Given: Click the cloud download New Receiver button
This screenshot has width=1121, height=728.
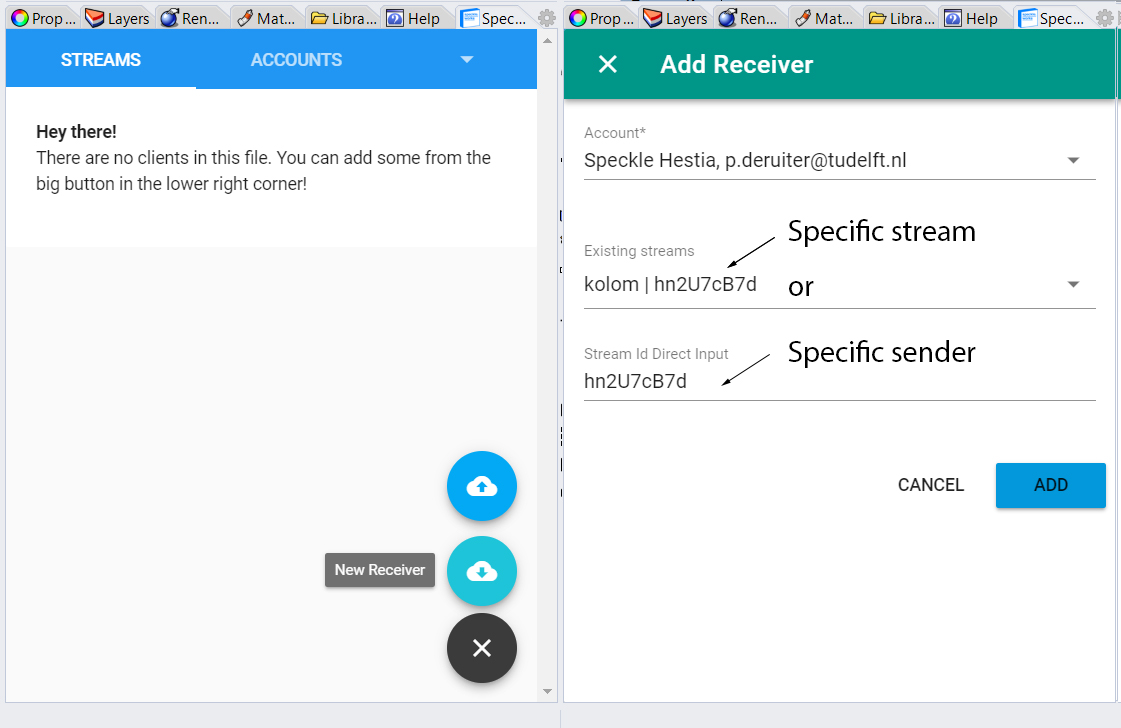Looking at the screenshot, I should tap(481, 572).
